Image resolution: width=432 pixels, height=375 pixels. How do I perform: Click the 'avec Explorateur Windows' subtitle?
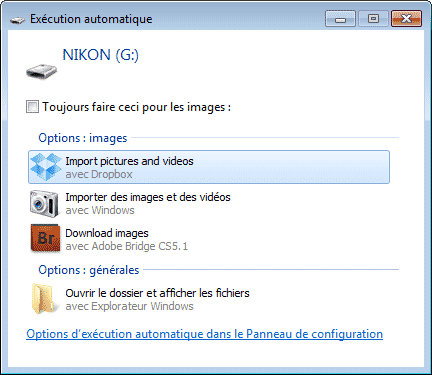129,306
